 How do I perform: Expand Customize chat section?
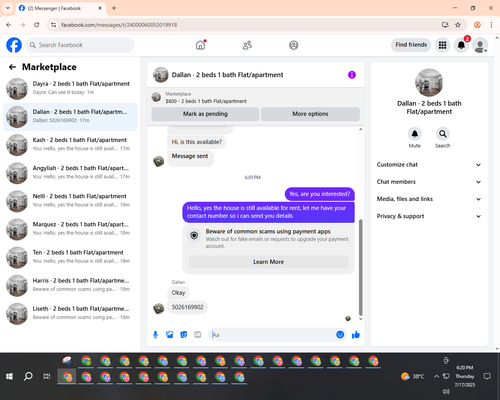[x=429, y=165]
